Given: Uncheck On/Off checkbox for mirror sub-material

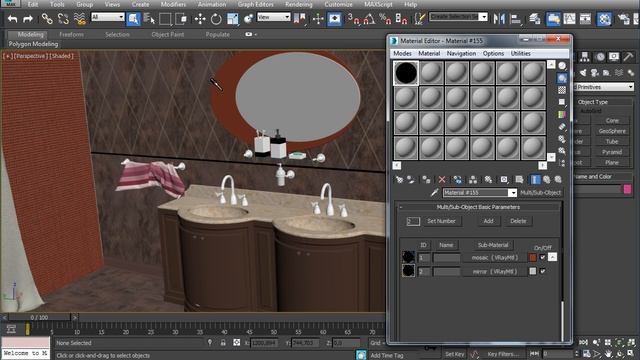Looking at the screenshot, I should pyautogui.click(x=542, y=271).
